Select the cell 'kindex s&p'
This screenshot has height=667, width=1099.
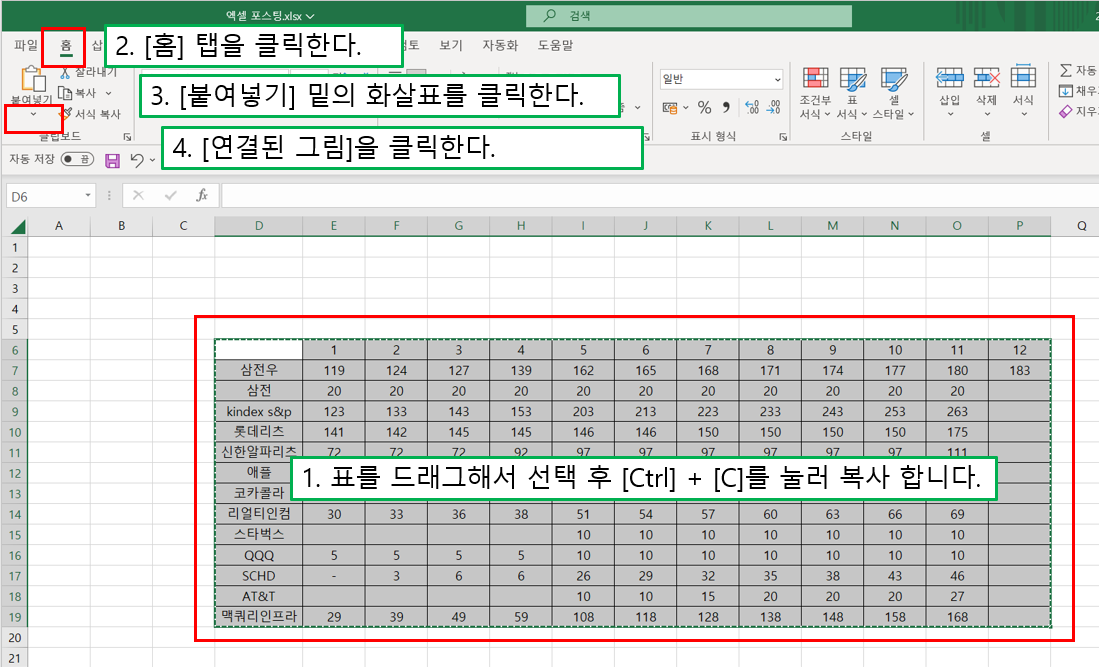(259, 411)
